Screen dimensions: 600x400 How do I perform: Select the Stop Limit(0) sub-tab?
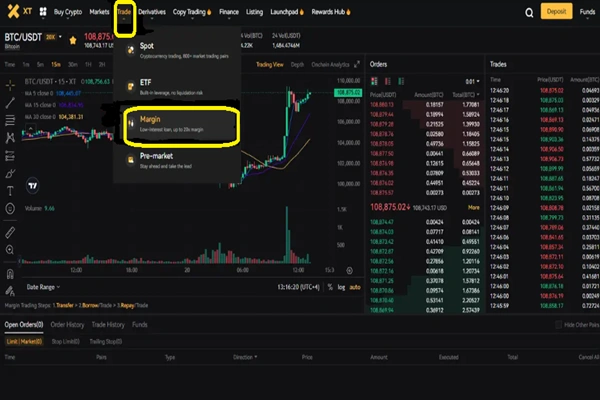click(65, 341)
